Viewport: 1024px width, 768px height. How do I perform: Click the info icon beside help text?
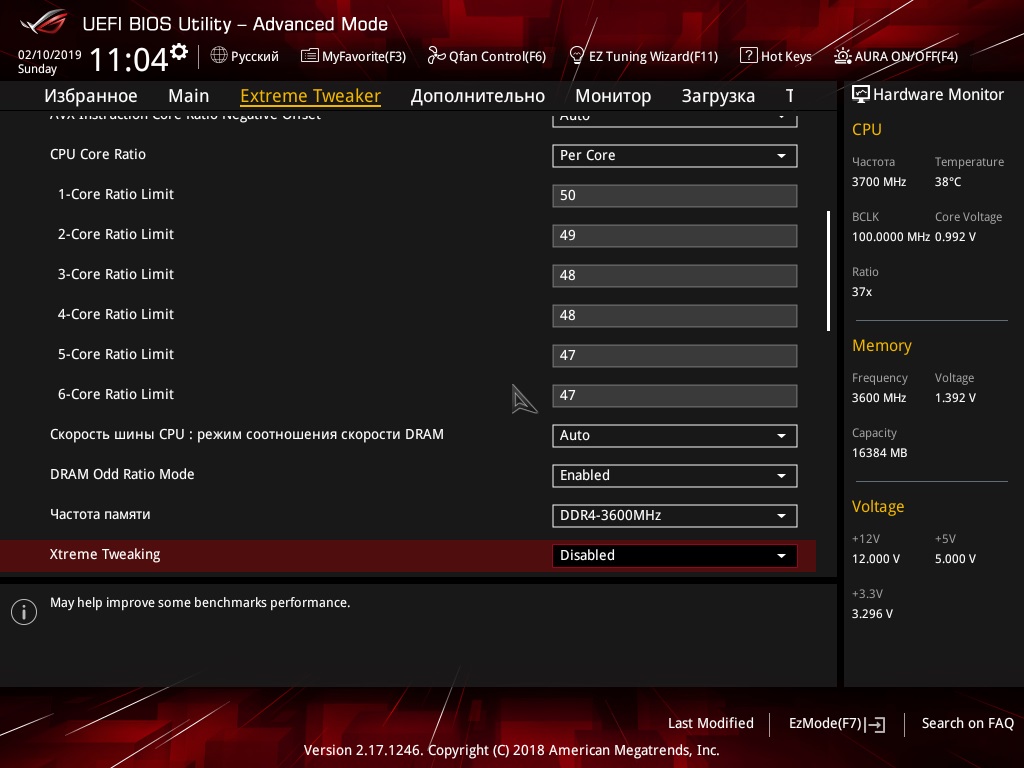coord(24,612)
